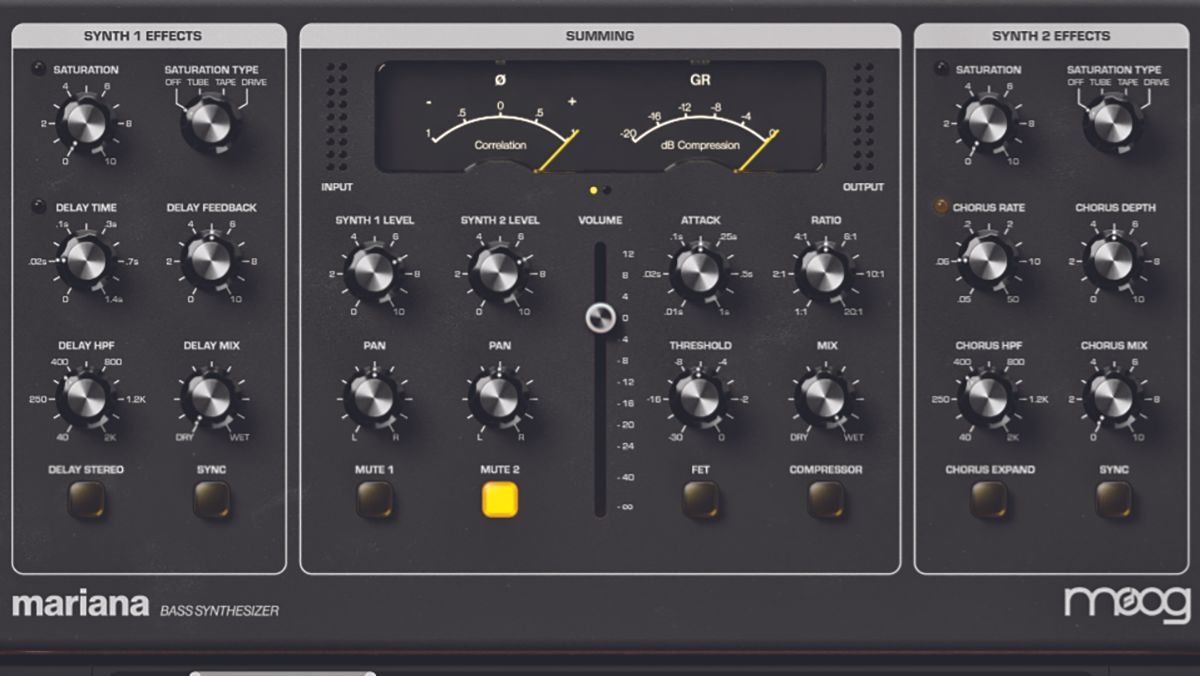
Task: Turn the Delay HPF knob
Action: tap(85, 400)
